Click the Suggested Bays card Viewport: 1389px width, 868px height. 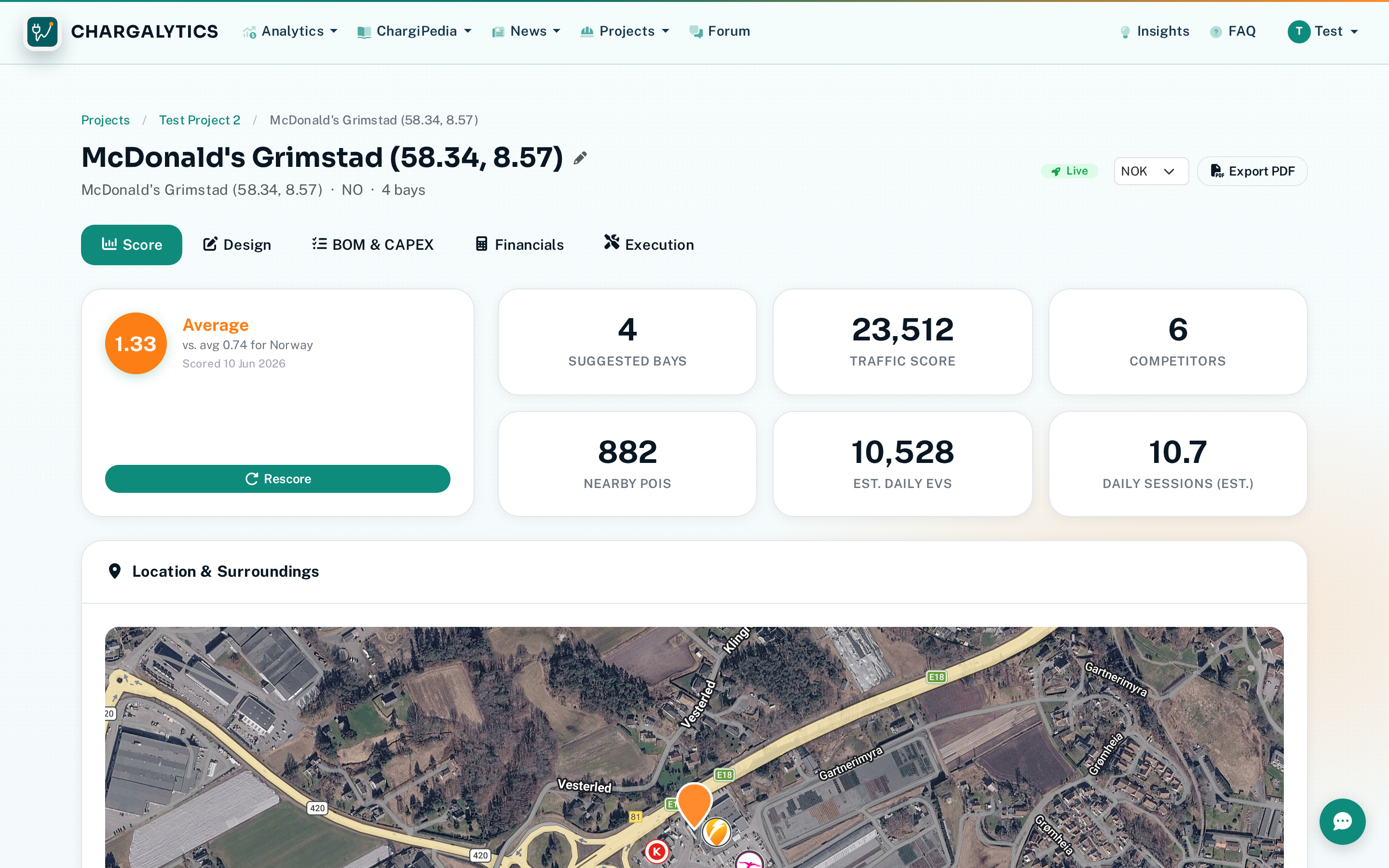click(627, 341)
